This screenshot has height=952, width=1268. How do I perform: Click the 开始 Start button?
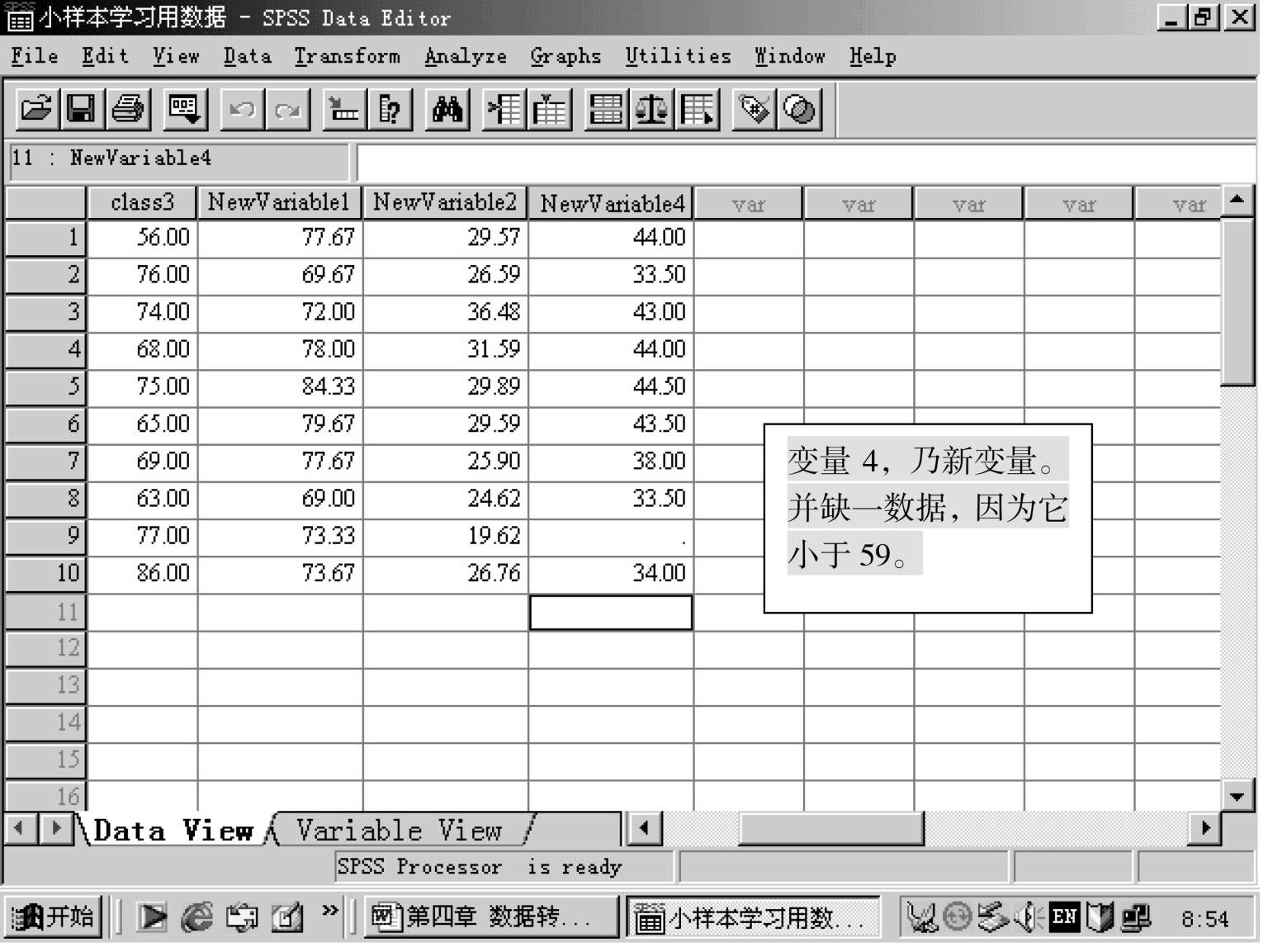coord(54,917)
